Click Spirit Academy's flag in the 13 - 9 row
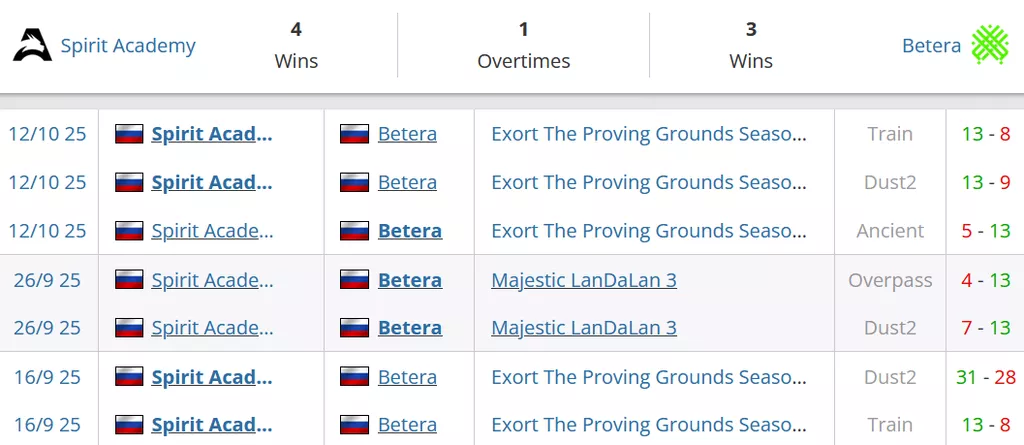The height and width of the screenshot is (445, 1024). [x=129, y=182]
